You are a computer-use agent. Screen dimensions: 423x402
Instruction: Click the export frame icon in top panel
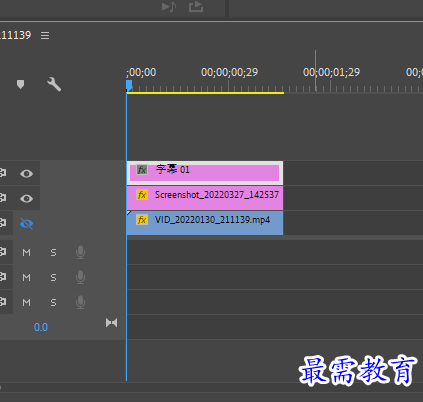196,7
